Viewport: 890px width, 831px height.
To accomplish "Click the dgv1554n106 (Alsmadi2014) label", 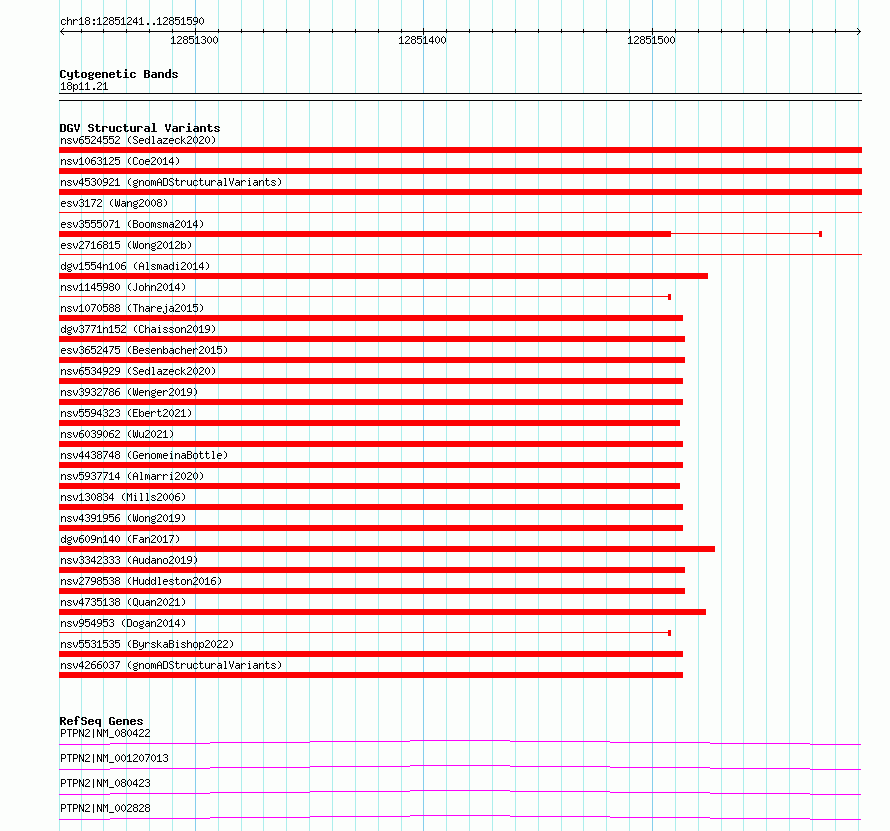I will tap(135, 266).
